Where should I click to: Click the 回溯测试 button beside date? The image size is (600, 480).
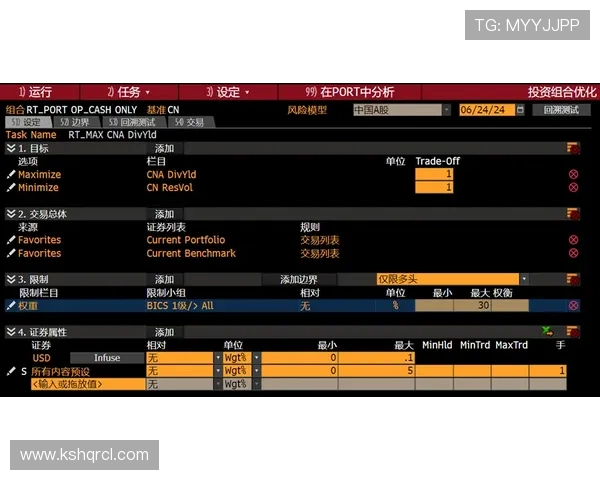pos(561,110)
